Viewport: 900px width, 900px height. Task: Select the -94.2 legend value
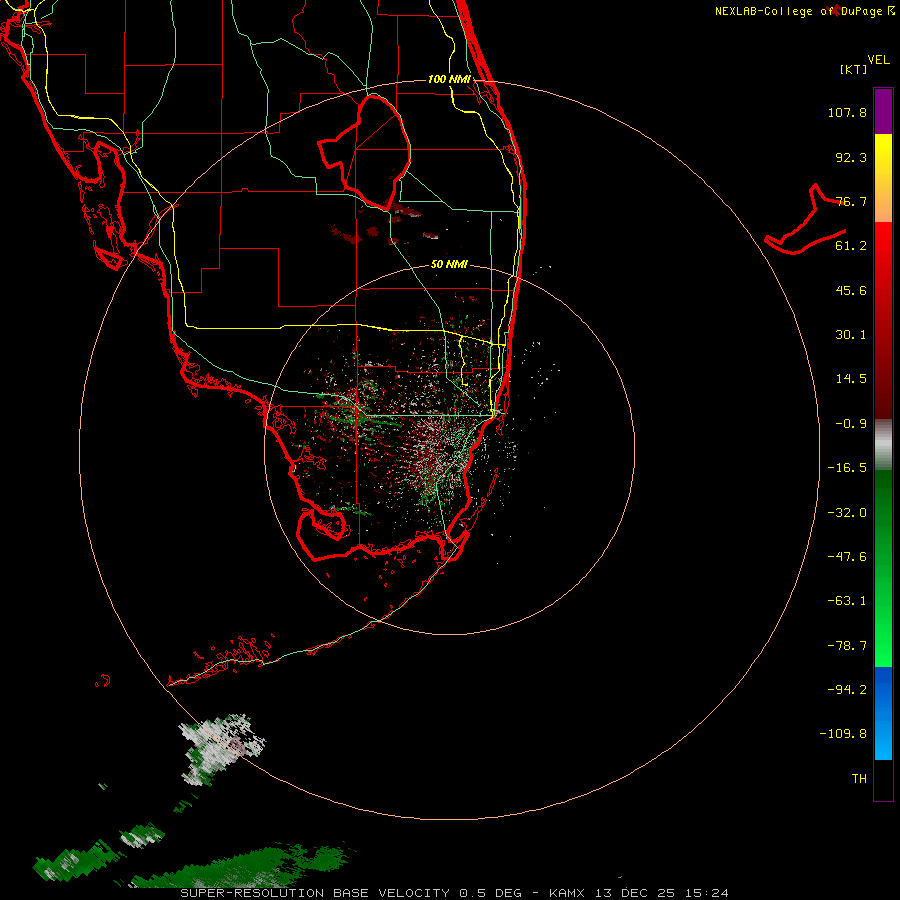coord(847,689)
